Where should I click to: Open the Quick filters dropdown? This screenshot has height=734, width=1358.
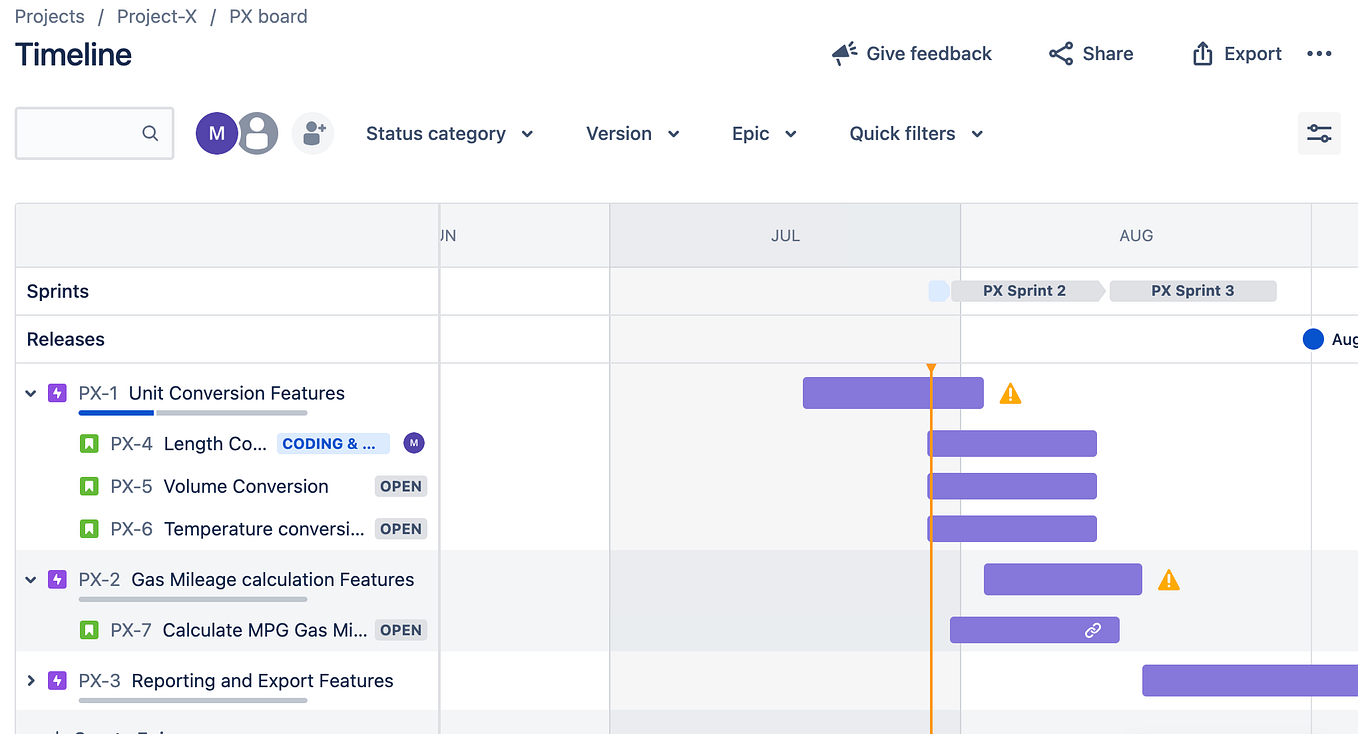916,134
